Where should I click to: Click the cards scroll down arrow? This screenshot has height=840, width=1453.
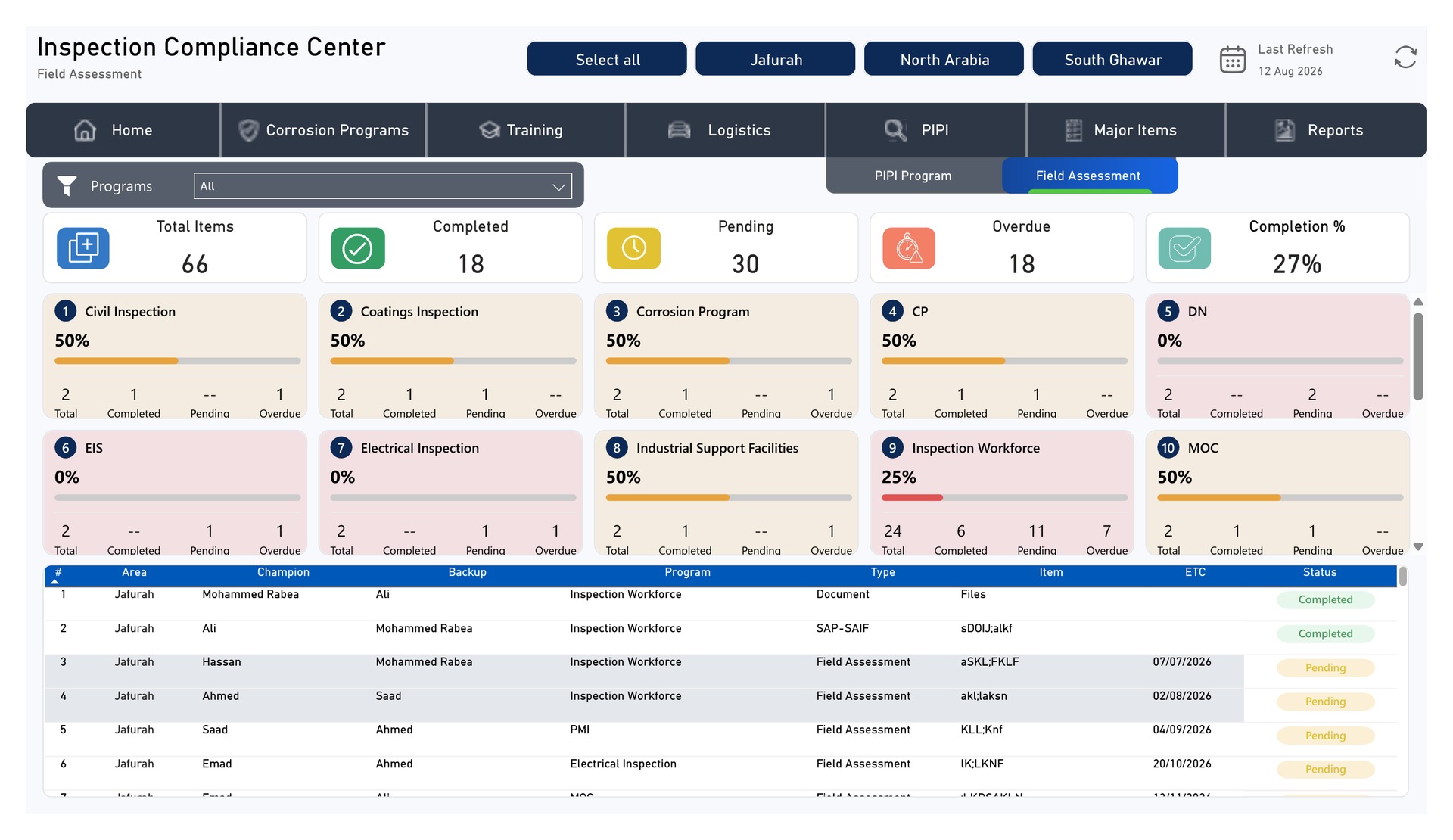point(1418,546)
